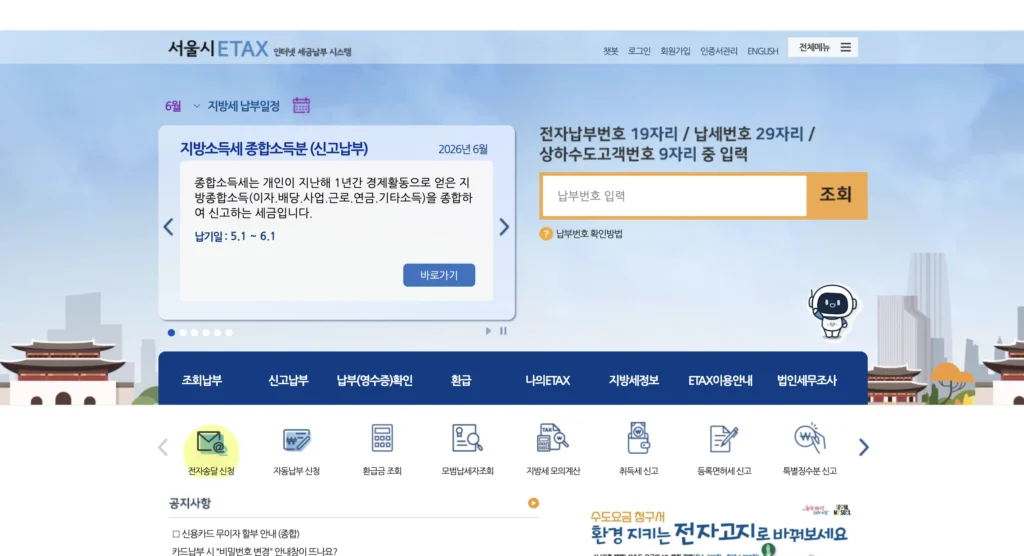This screenshot has height=556, width=1024.
Task: Open the 지방세 모의계산 icon
Action: pyautogui.click(x=552, y=438)
